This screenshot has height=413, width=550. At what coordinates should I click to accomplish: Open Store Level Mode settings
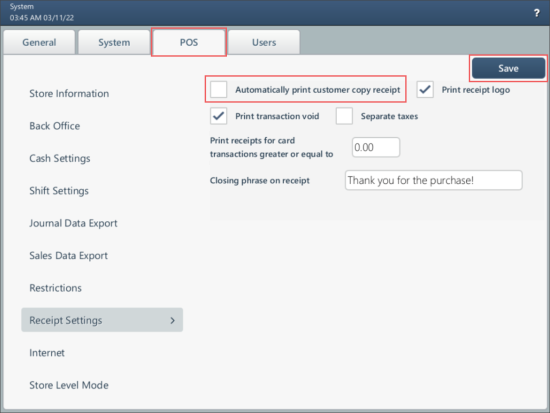point(69,385)
